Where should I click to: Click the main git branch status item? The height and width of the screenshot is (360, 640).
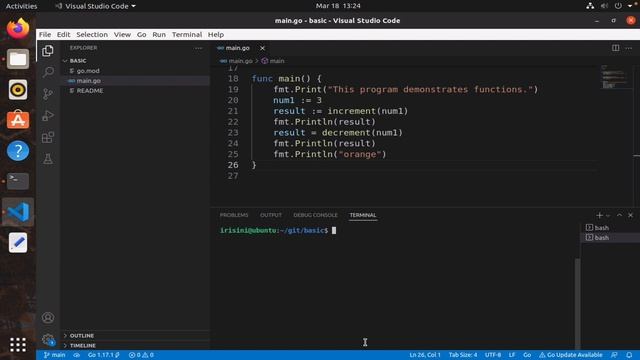(x=55, y=355)
